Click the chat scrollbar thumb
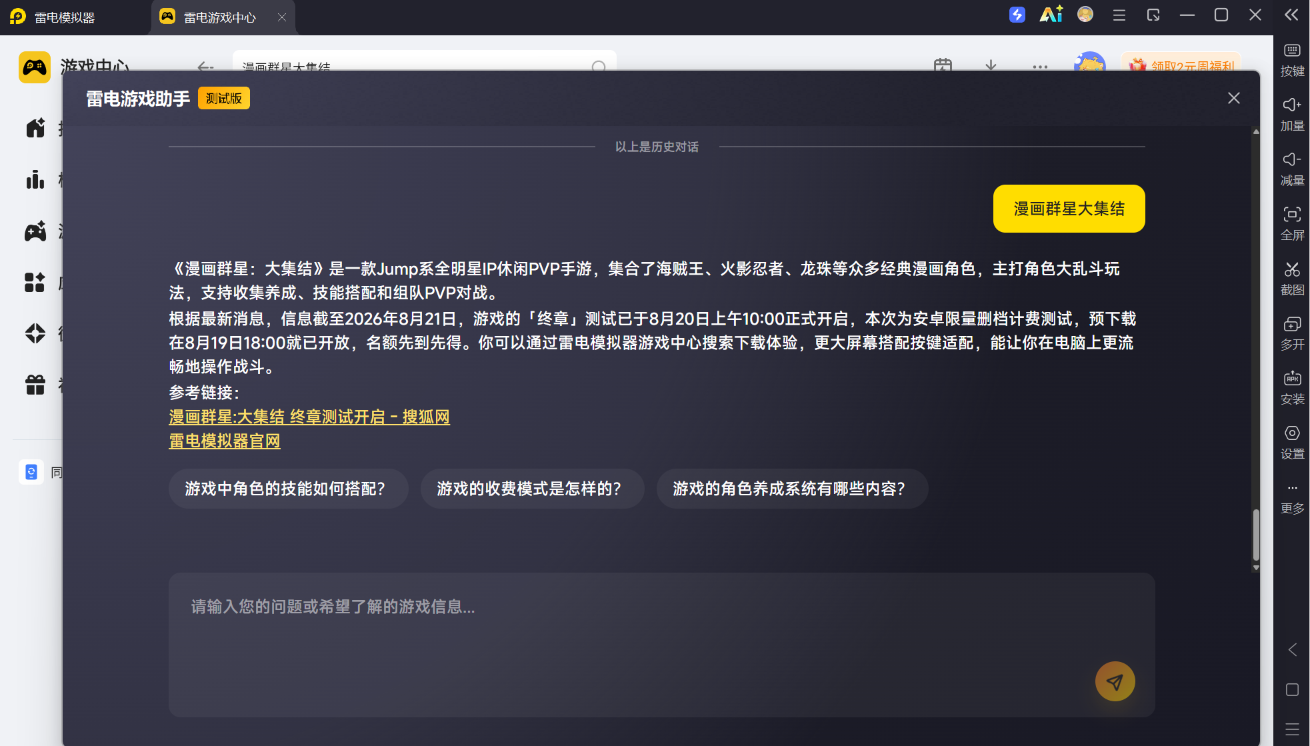The height and width of the screenshot is (746, 1310). point(1256,535)
